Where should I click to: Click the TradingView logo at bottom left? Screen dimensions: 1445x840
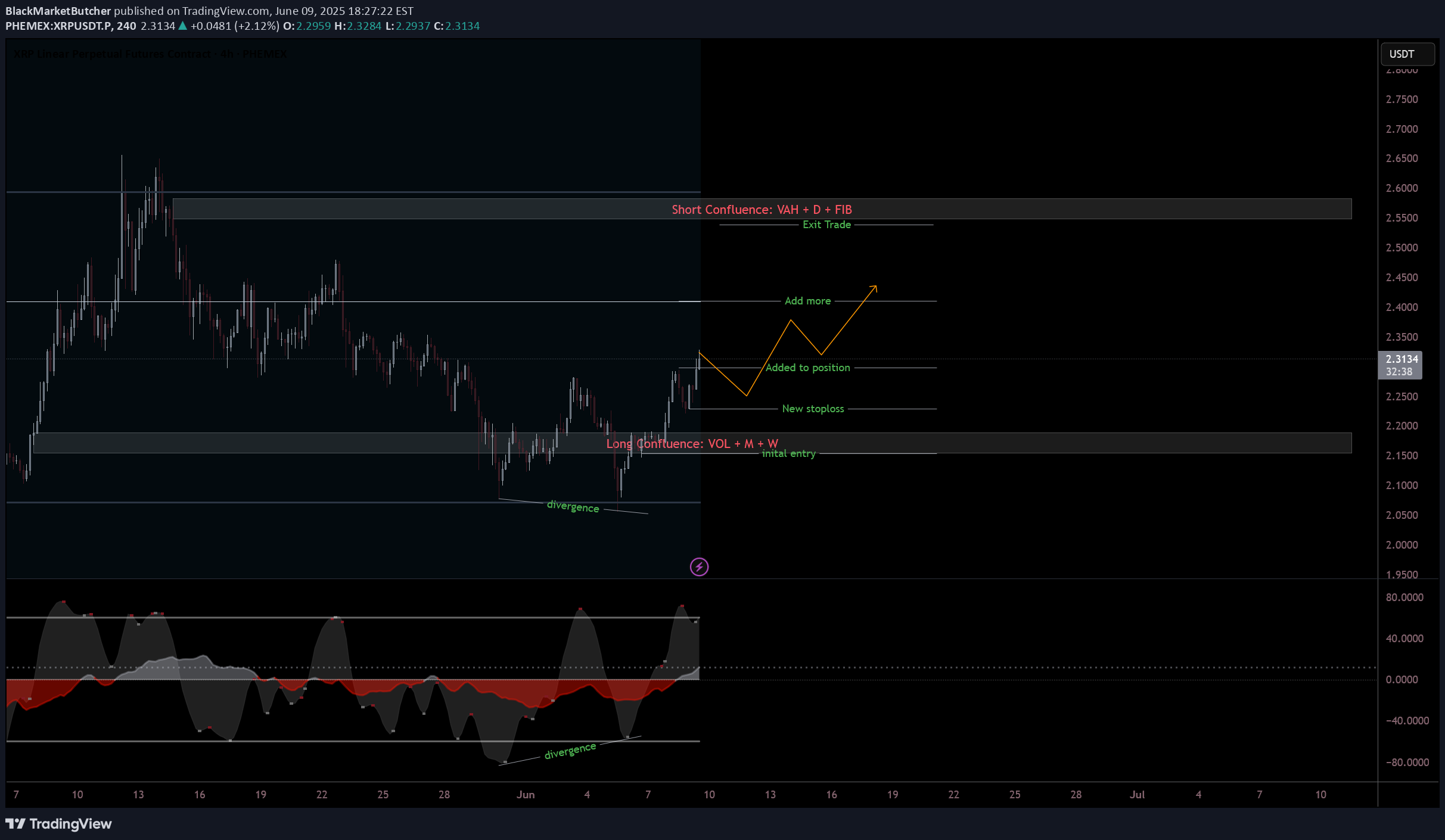point(59,824)
